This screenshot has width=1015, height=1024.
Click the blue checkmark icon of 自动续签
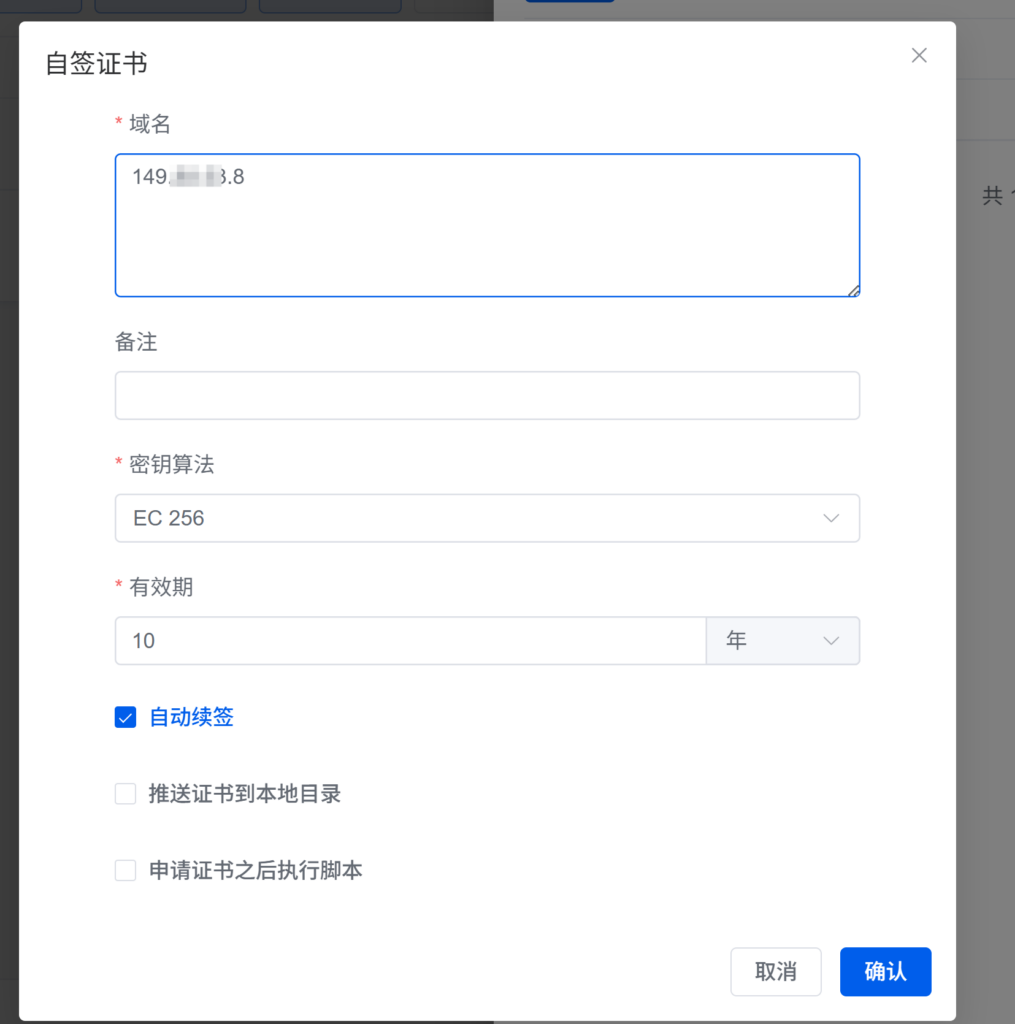125,717
